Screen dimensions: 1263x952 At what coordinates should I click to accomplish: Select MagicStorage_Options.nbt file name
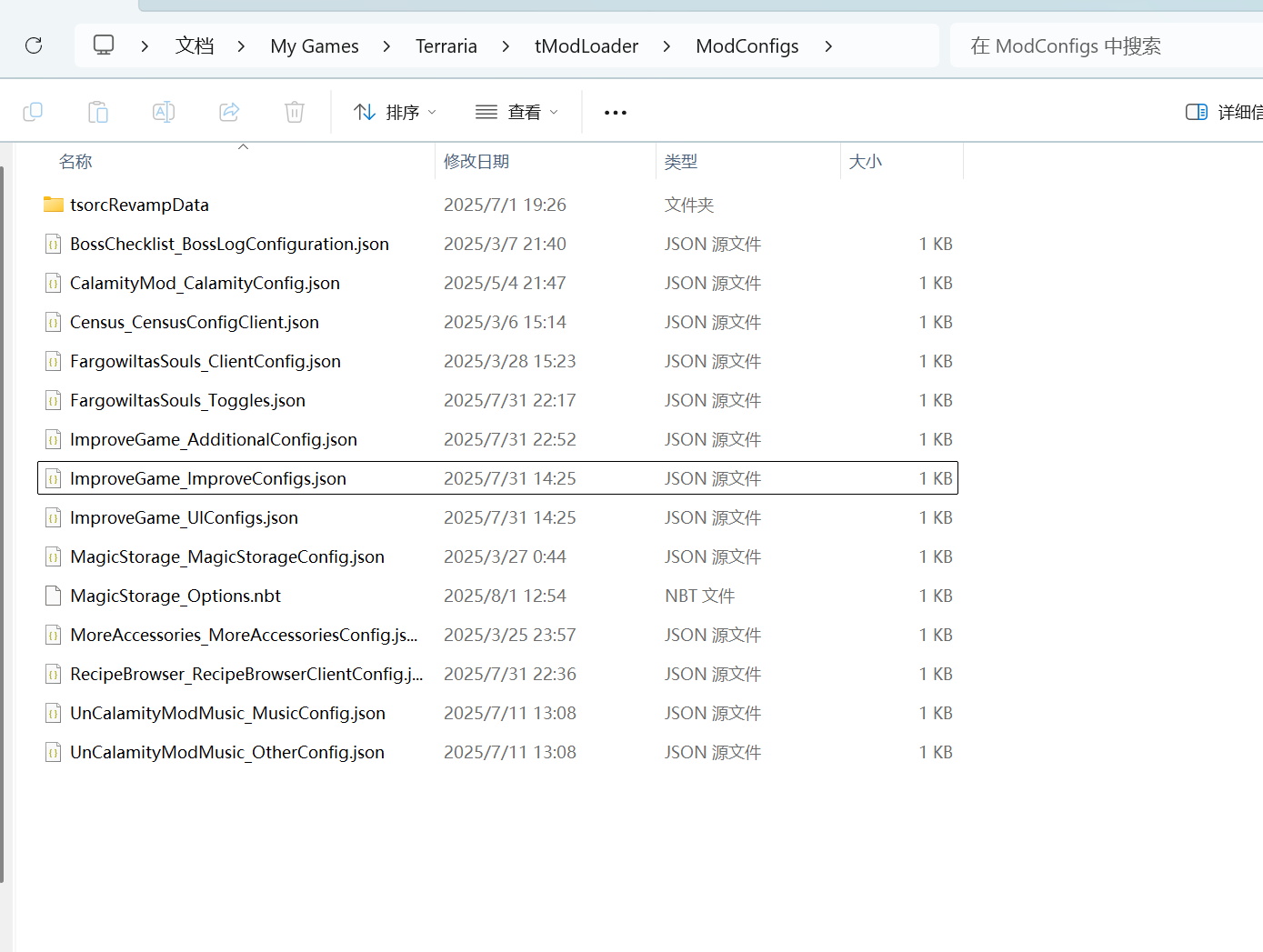point(175,596)
